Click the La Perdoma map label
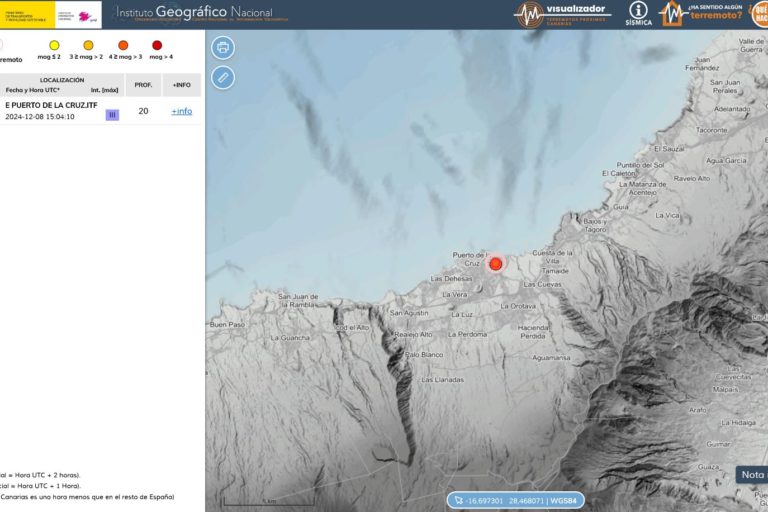 point(467,335)
